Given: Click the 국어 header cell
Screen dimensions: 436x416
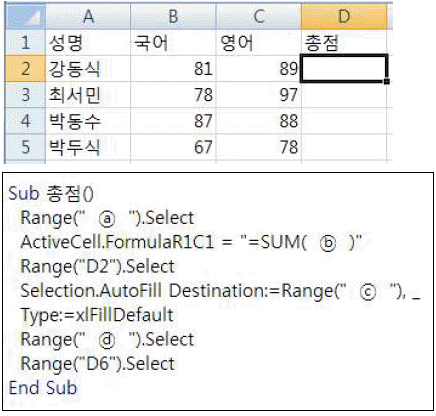Looking at the screenshot, I should (x=173, y=42).
